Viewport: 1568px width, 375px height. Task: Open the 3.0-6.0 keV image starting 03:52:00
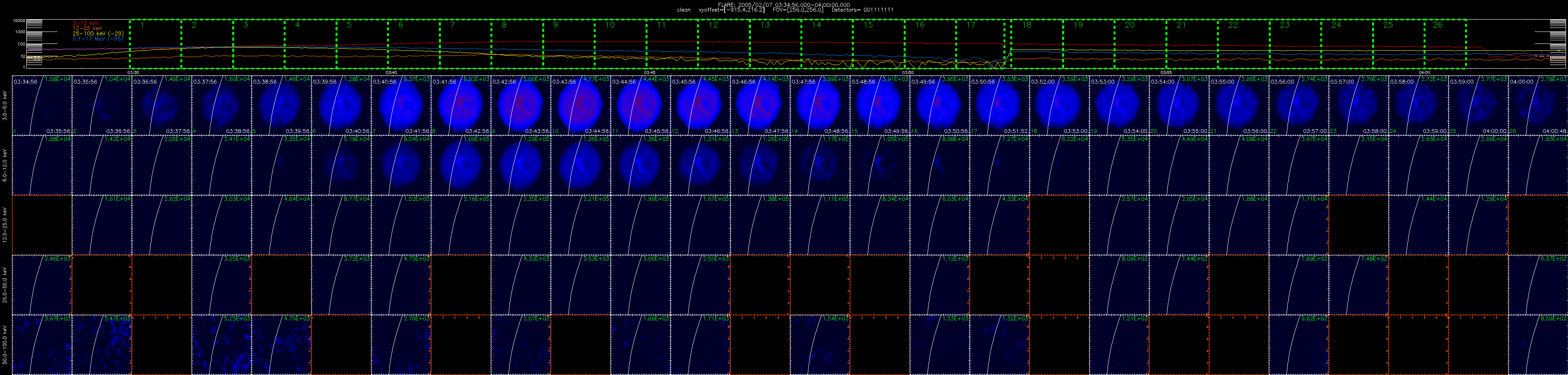click(1060, 105)
